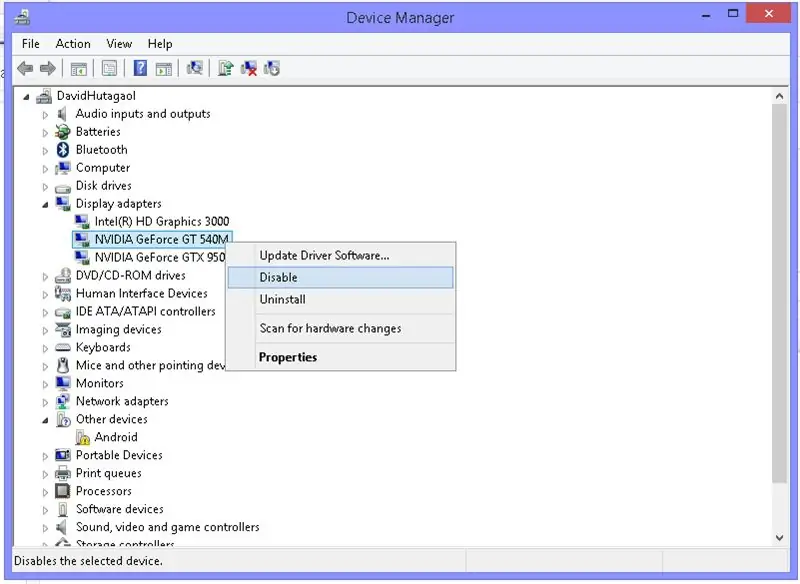Screen dimensions: 800x584
Task: Select the Keyboards category icon
Action: (x=63, y=348)
